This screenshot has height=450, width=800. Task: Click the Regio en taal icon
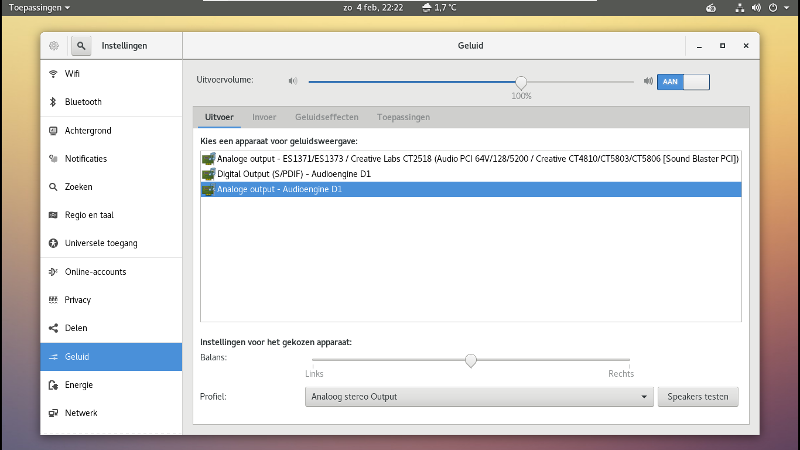53,215
